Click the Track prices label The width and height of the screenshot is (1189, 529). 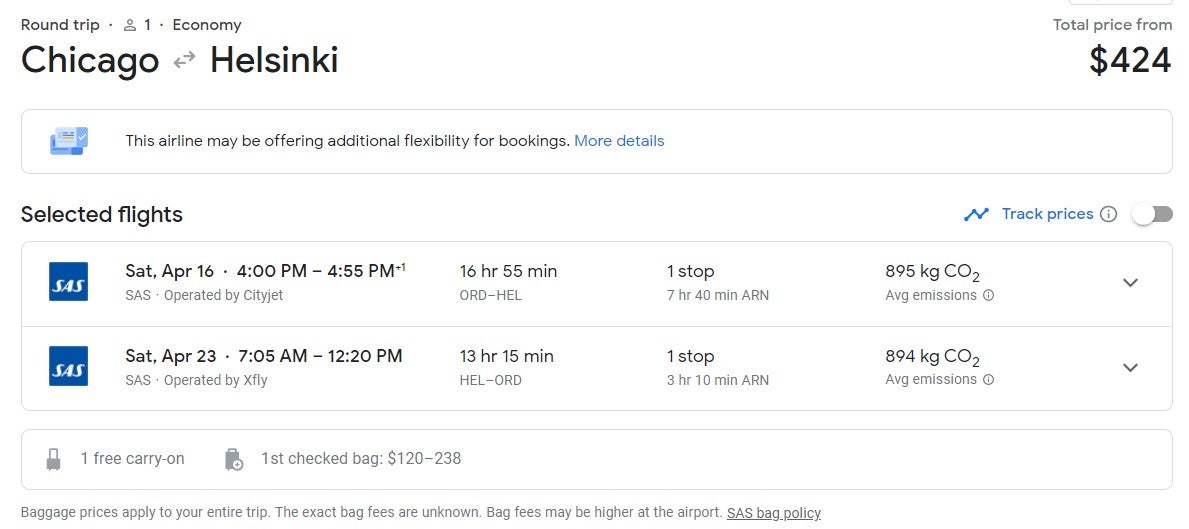pyautogui.click(x=1047, y=214)
